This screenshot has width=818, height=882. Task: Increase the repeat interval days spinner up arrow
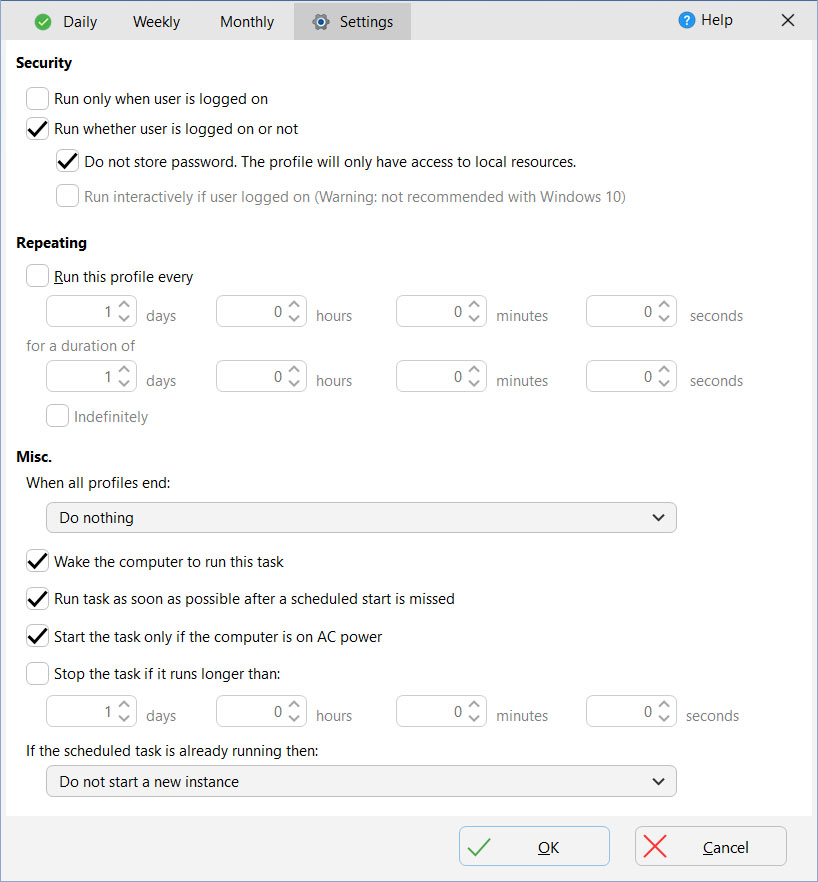coord(124,305)
